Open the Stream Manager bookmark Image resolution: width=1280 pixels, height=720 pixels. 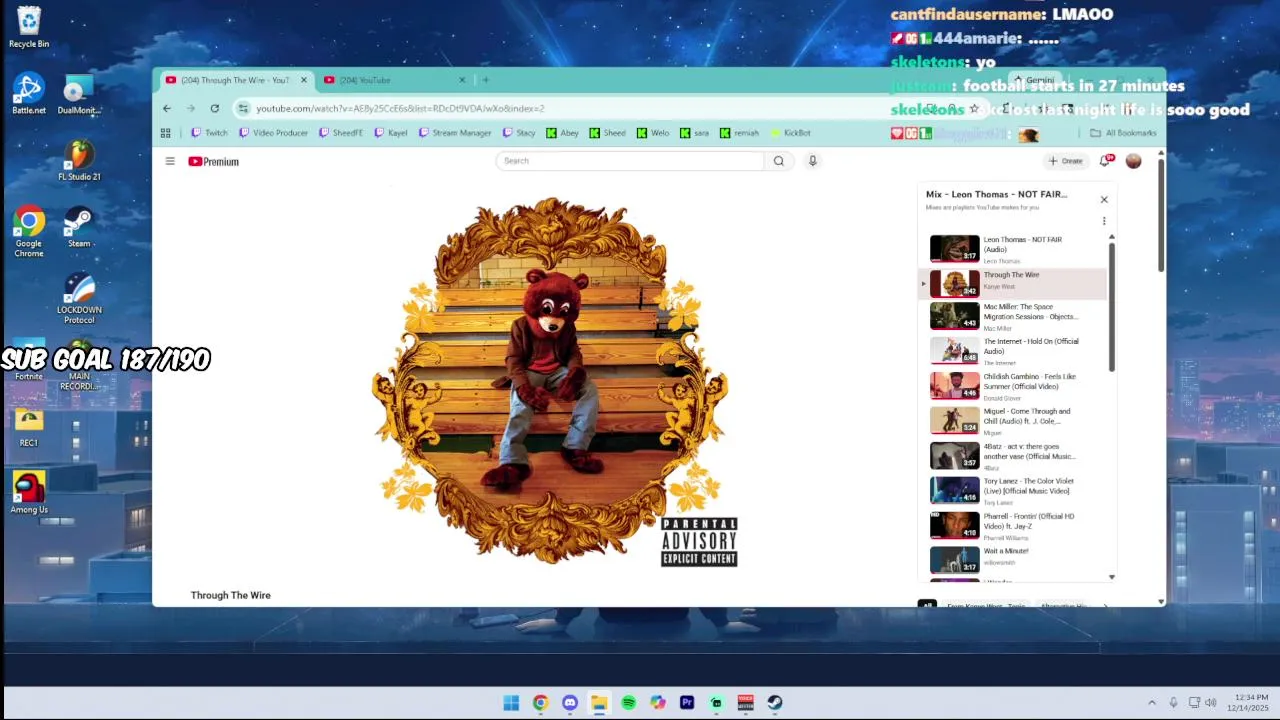[x=455, y=133]
